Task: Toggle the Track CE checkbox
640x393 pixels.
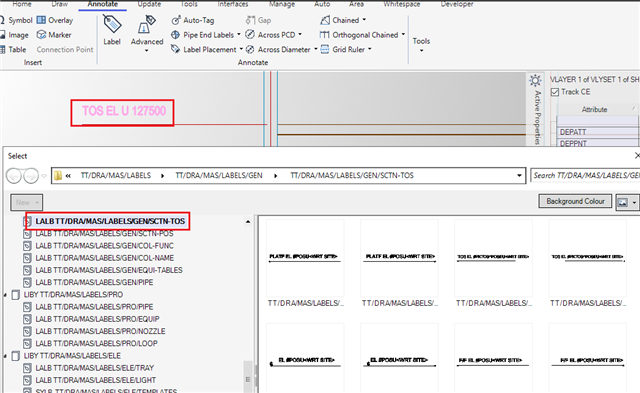Action: click(555, 92)
